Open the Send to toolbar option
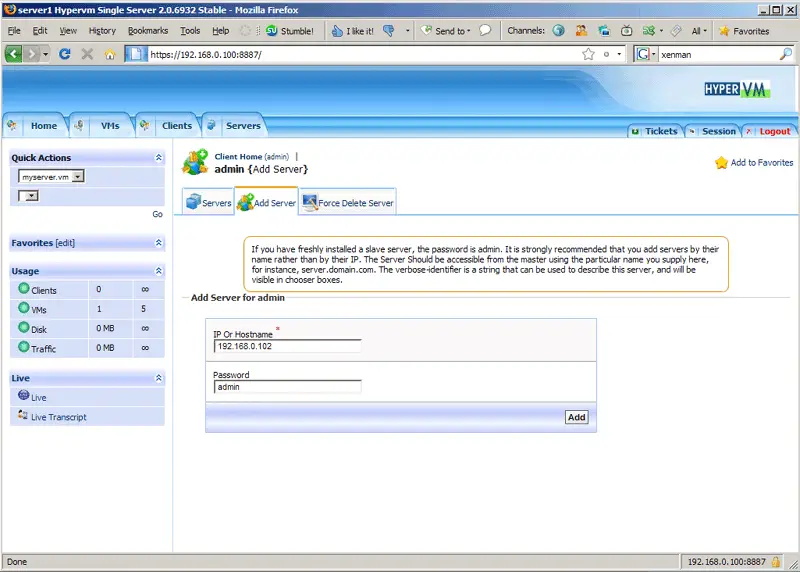Screen dimensions: 800x572 [x=445, y=31]
